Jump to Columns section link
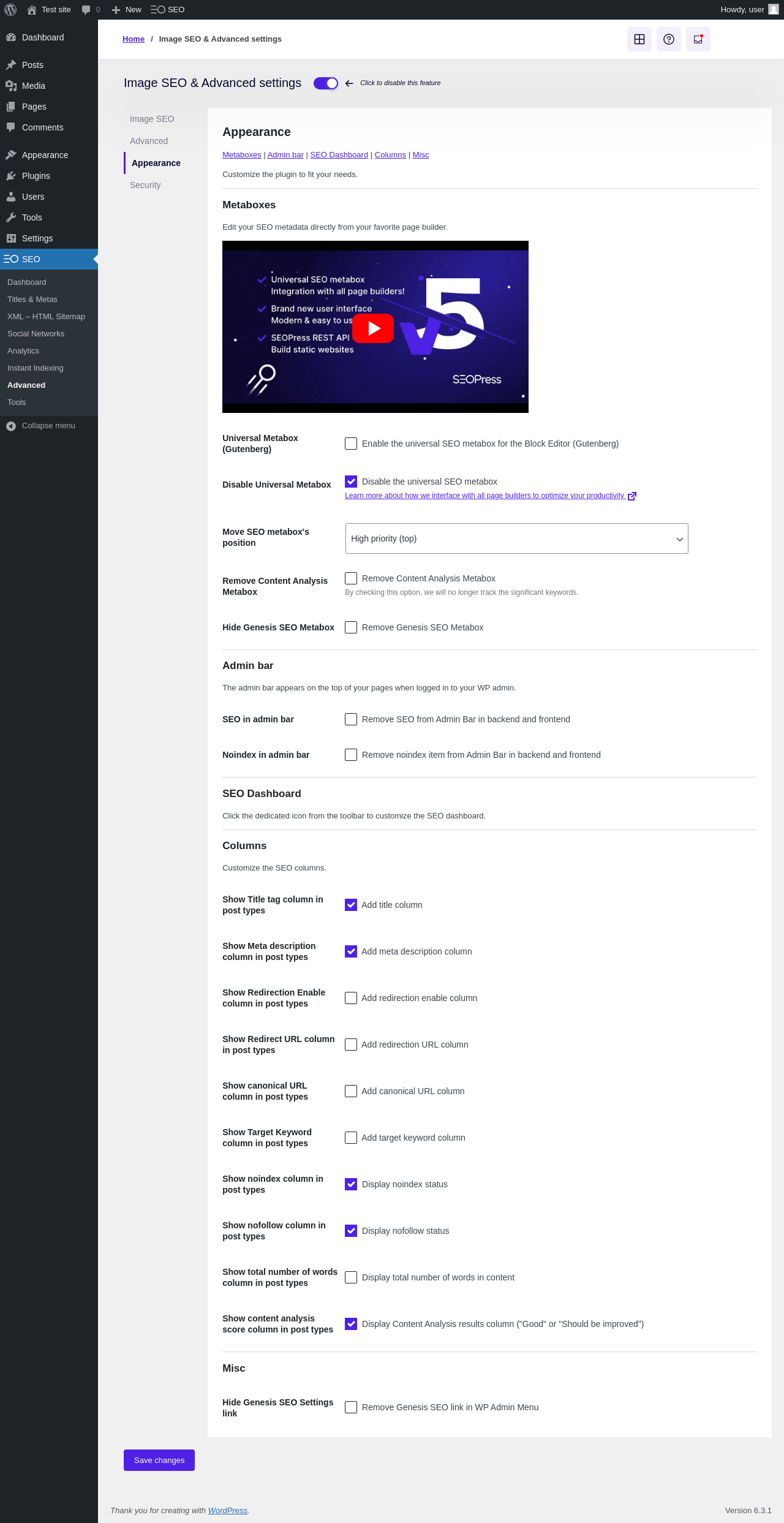 (x=390, y=155)
